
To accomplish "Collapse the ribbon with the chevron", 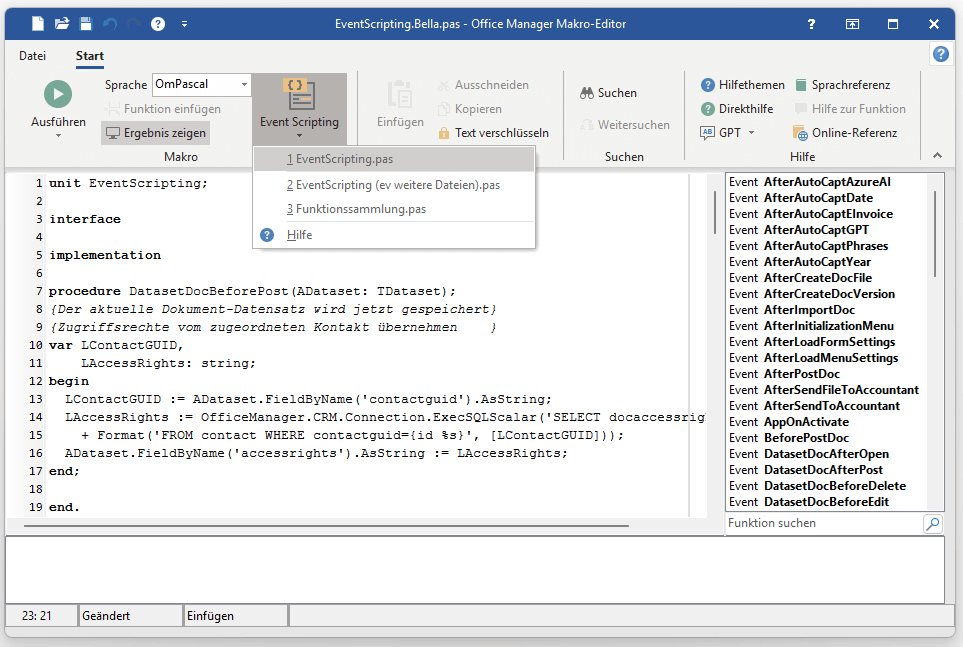I will coord(937,155).
